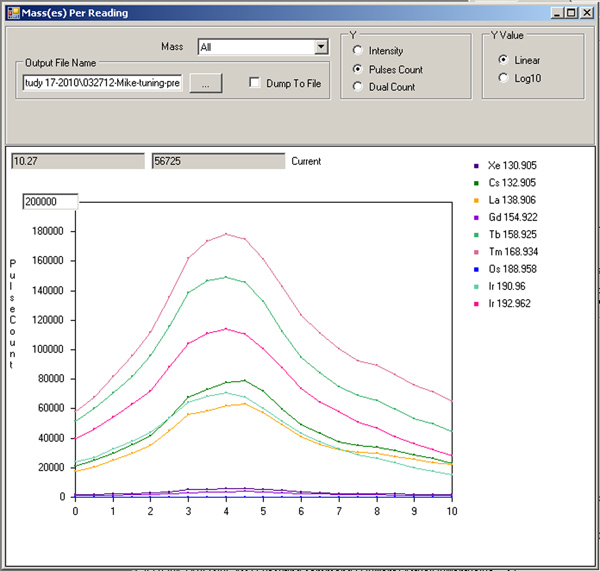Select Linear Y value scale

tap(503, 60)
